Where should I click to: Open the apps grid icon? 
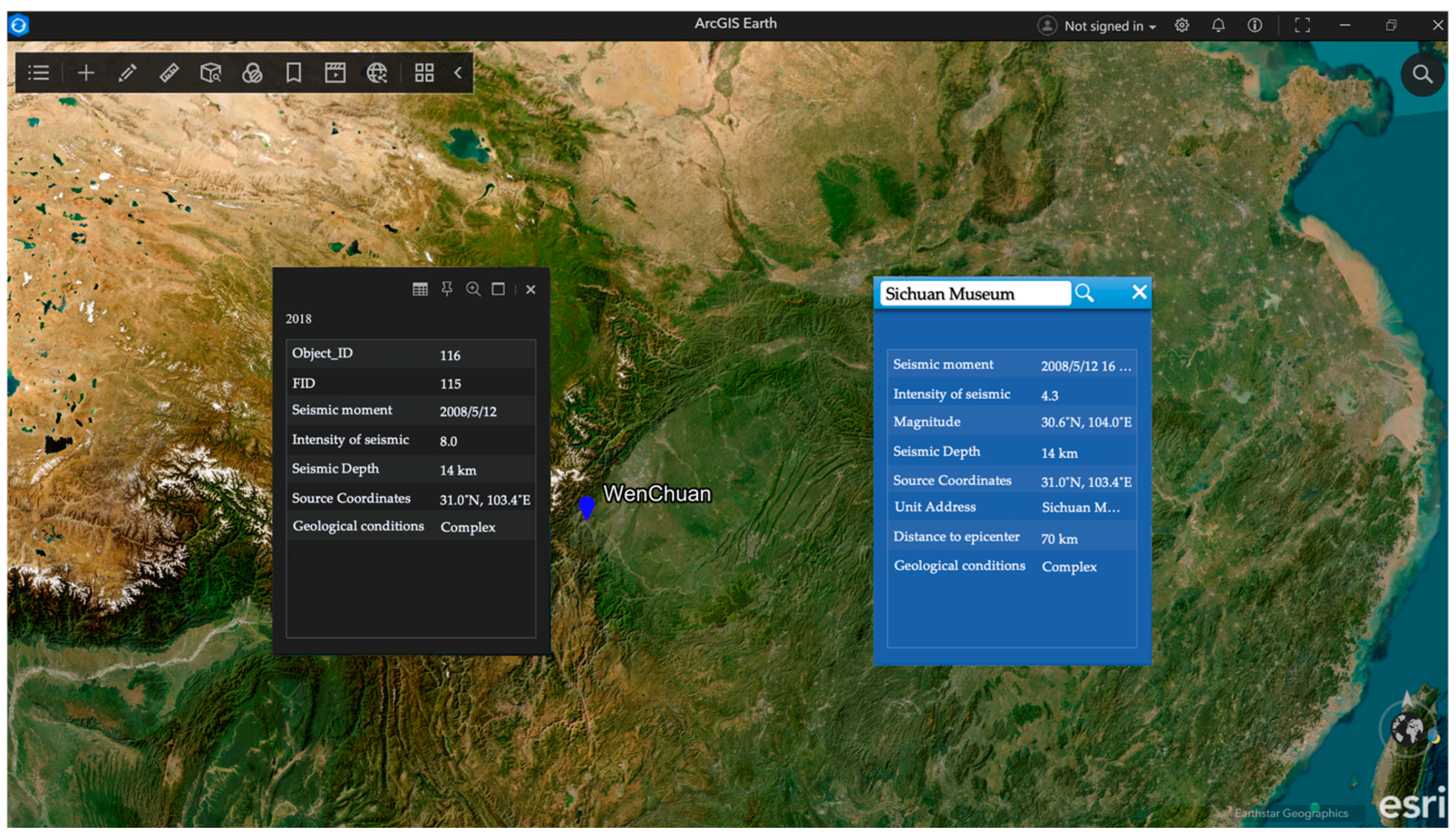coord(424,73)
